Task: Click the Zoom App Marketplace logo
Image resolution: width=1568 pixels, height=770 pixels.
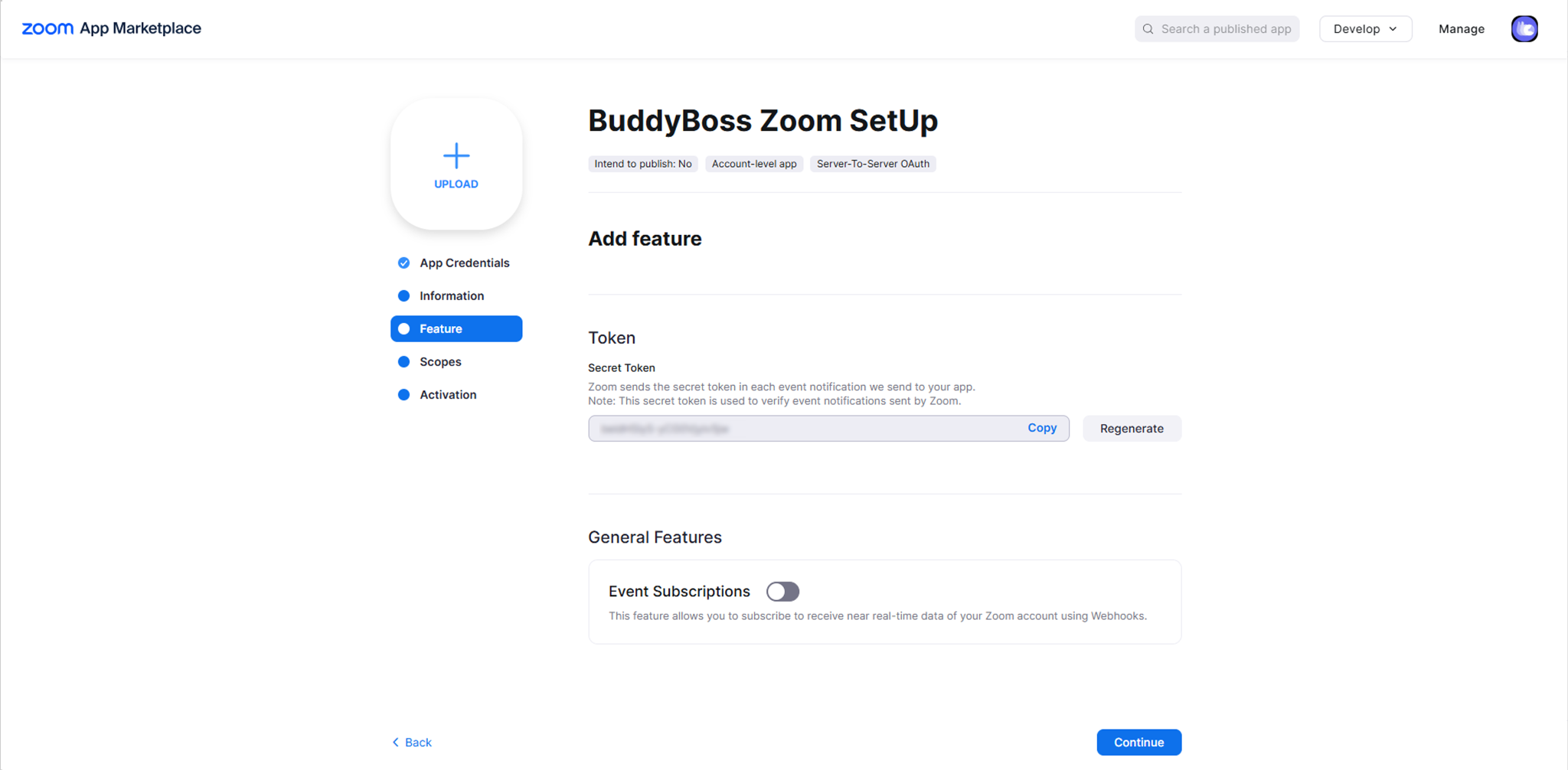Action: (x=111, y=28)
